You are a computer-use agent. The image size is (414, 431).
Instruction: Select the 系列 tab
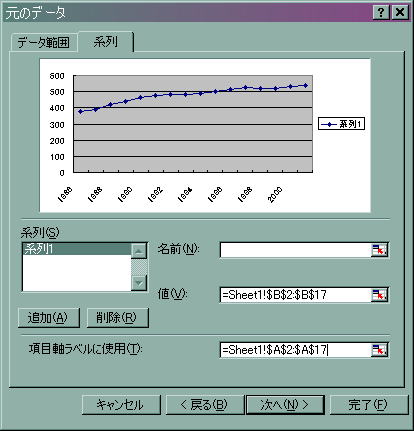[x=106, y=42]
